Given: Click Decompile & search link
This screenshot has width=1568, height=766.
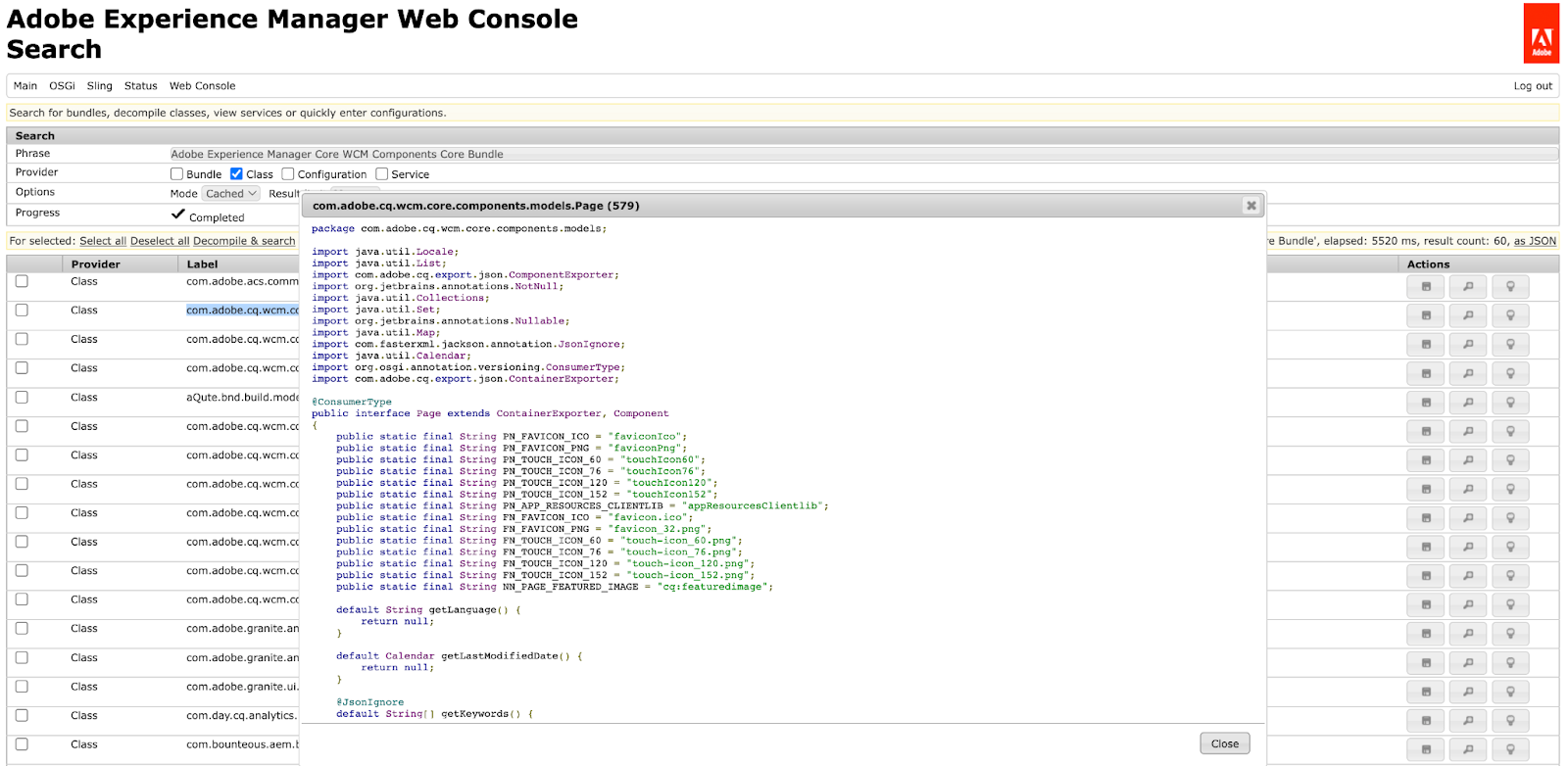Looking at the screenshot, I should click(x=244, y=241).
